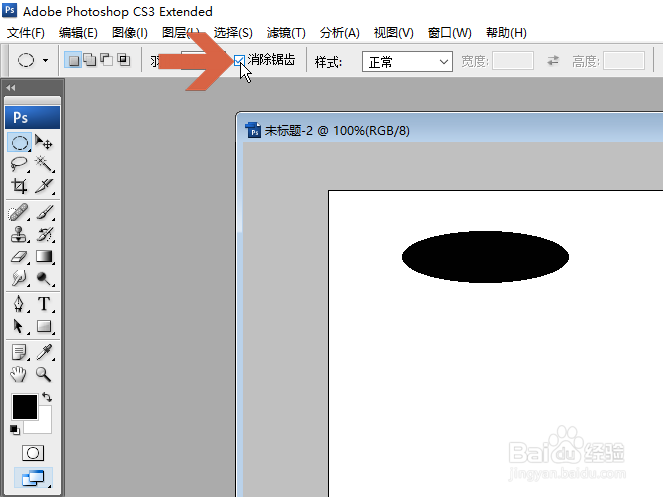Select the Smudge/Blur tool
The height and width of the screenshot is (497, 663).
19,278
